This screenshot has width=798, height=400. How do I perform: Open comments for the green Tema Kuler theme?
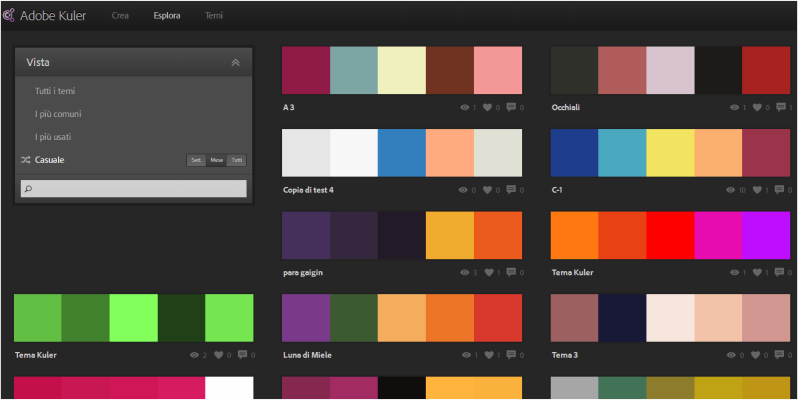243,354
